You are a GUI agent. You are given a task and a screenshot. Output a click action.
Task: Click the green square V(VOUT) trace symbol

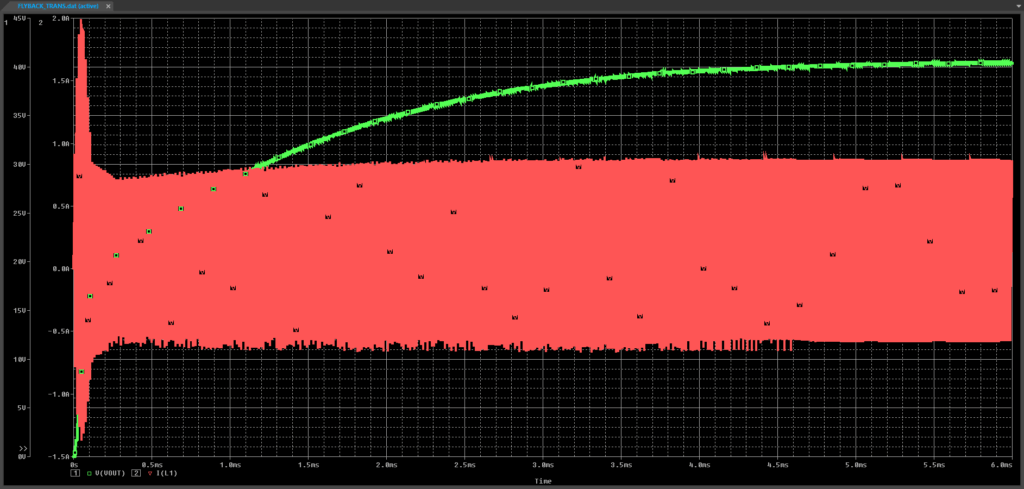[x=90, y=472]
